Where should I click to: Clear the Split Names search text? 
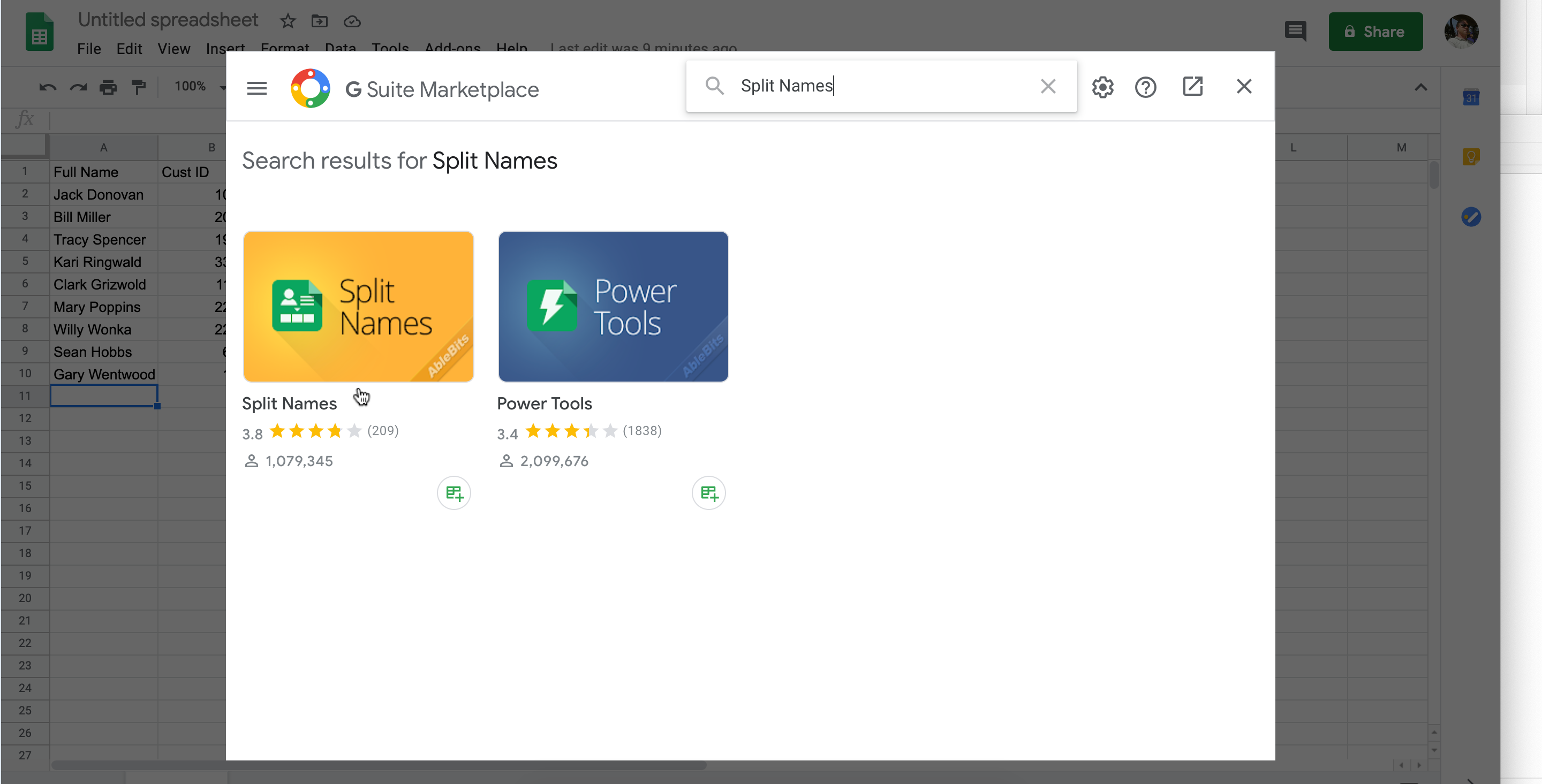click(1048, 86)
